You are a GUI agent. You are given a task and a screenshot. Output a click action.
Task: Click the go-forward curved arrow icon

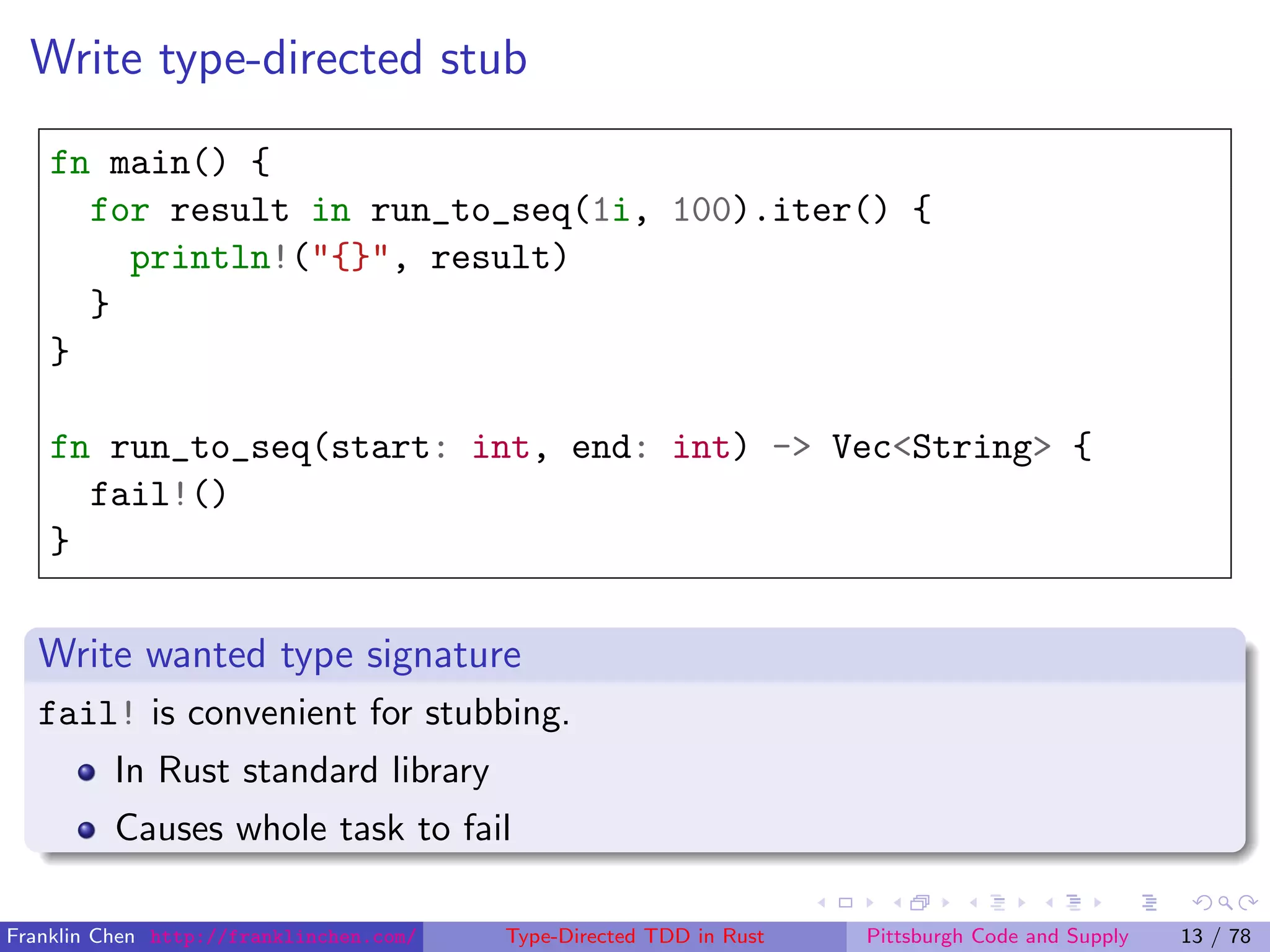click(x=1248, y=903)
